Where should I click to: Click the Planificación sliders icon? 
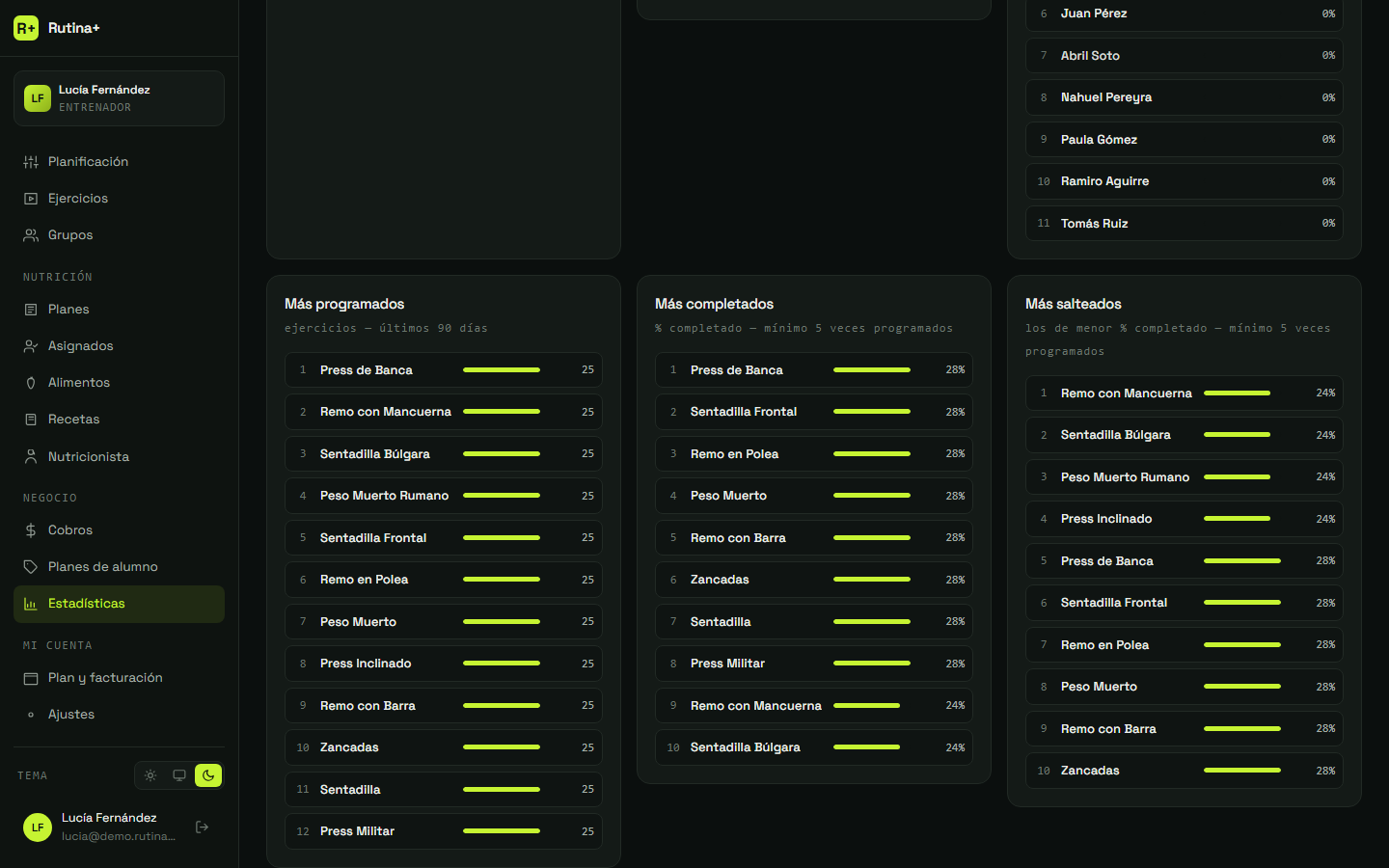[x=31, y=162]
